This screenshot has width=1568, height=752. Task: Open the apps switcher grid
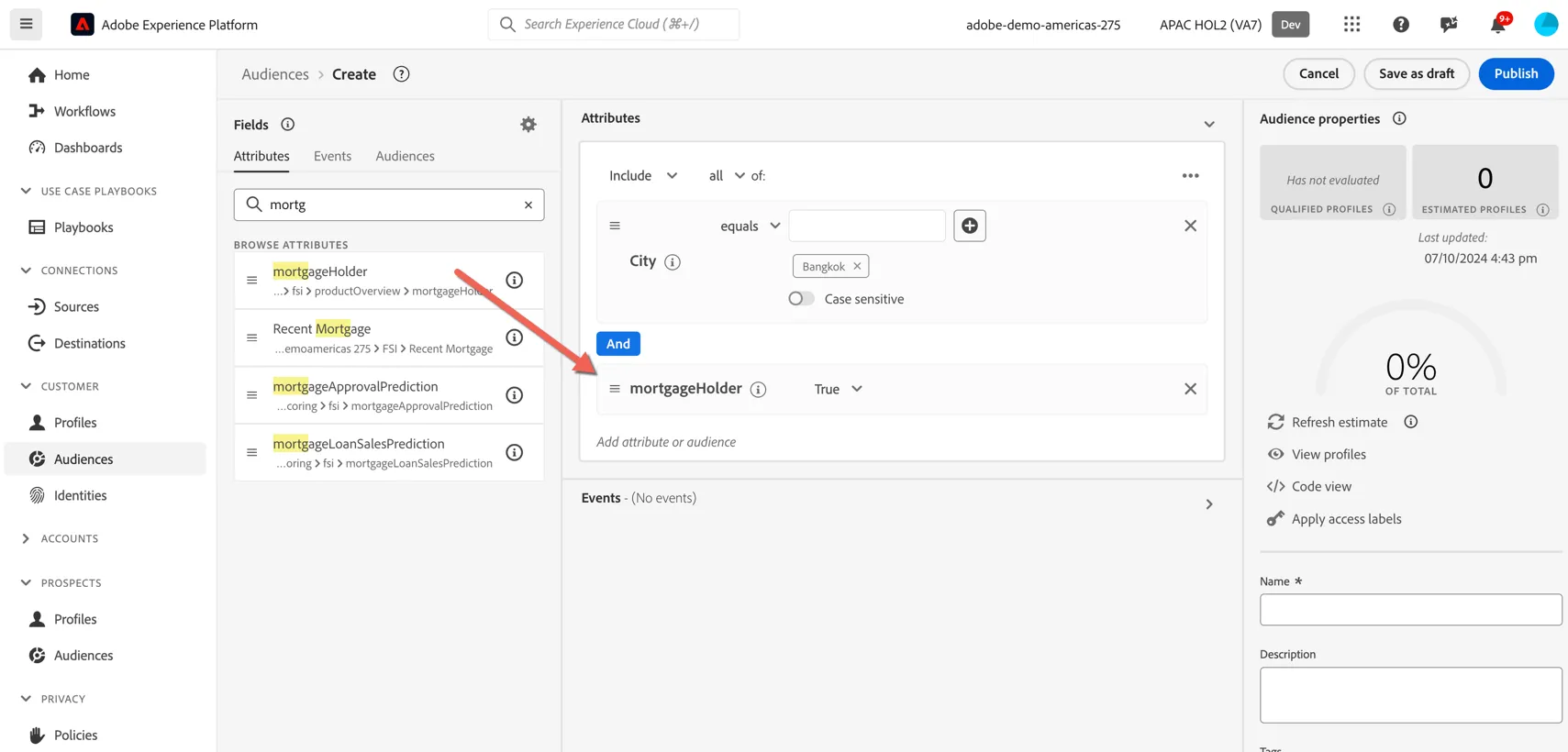coord(1352,25)
